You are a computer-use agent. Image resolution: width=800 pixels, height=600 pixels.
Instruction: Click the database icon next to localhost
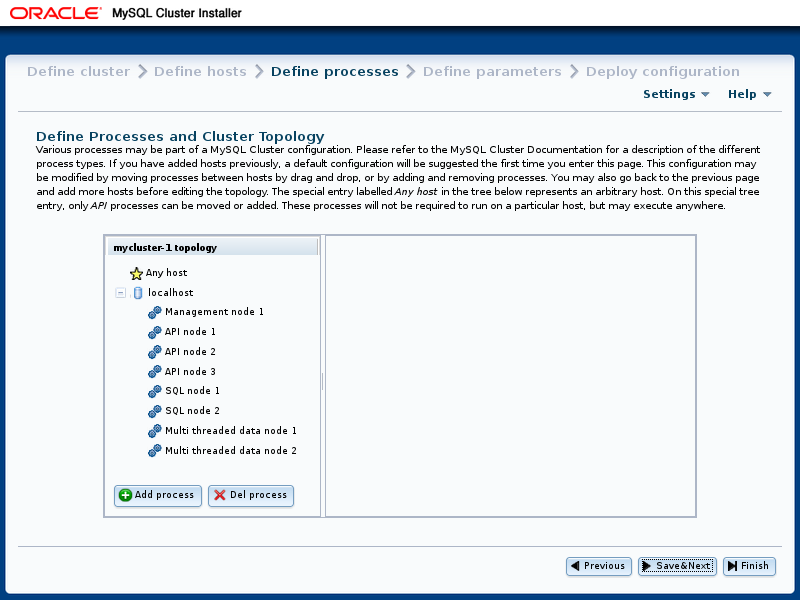[137, 292]
